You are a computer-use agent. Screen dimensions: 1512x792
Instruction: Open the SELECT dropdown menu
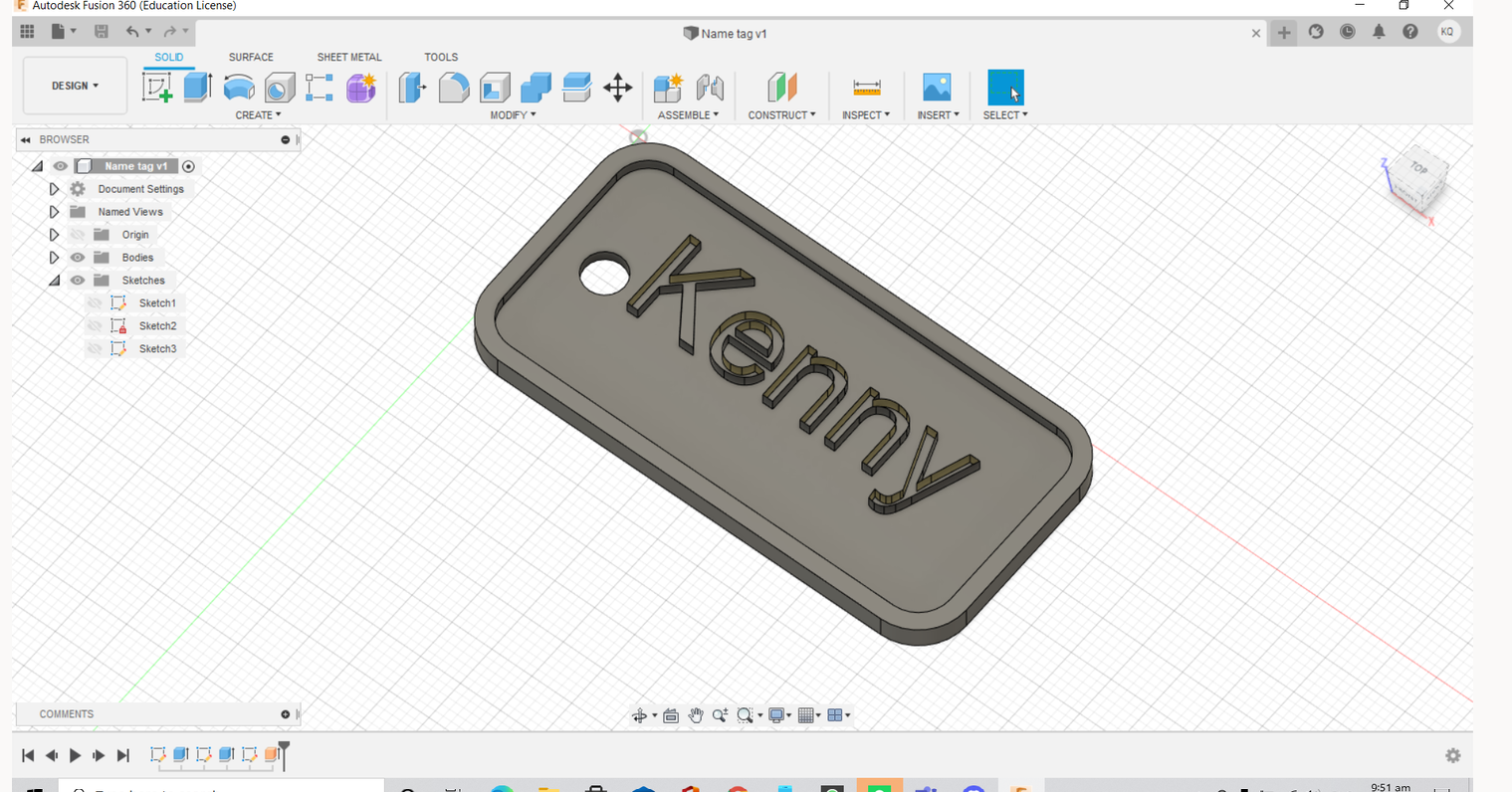pyautogui.click(x=1005, y=115)
